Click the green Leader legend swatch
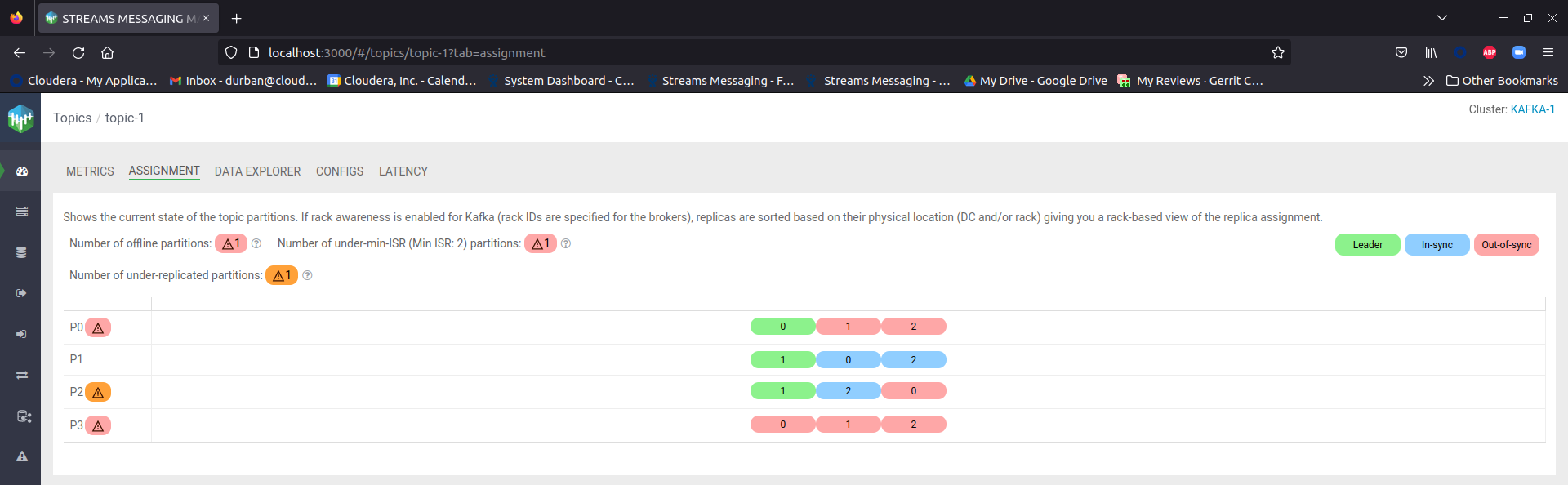The height and width of the screenshot is (485, 1568). coord(1367,245)
